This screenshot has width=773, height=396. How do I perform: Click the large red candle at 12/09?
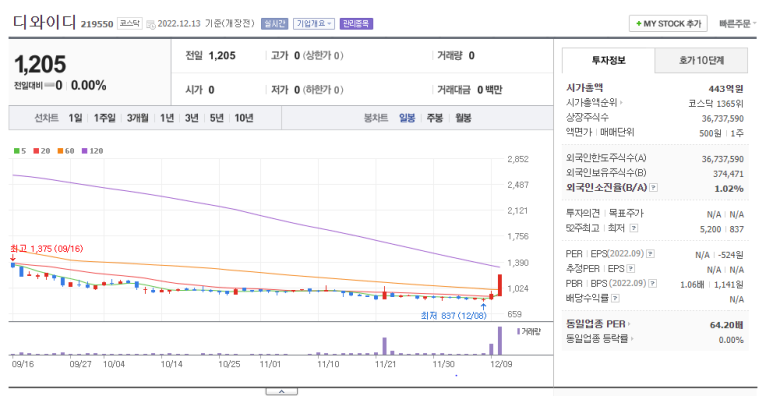[500, 285]
